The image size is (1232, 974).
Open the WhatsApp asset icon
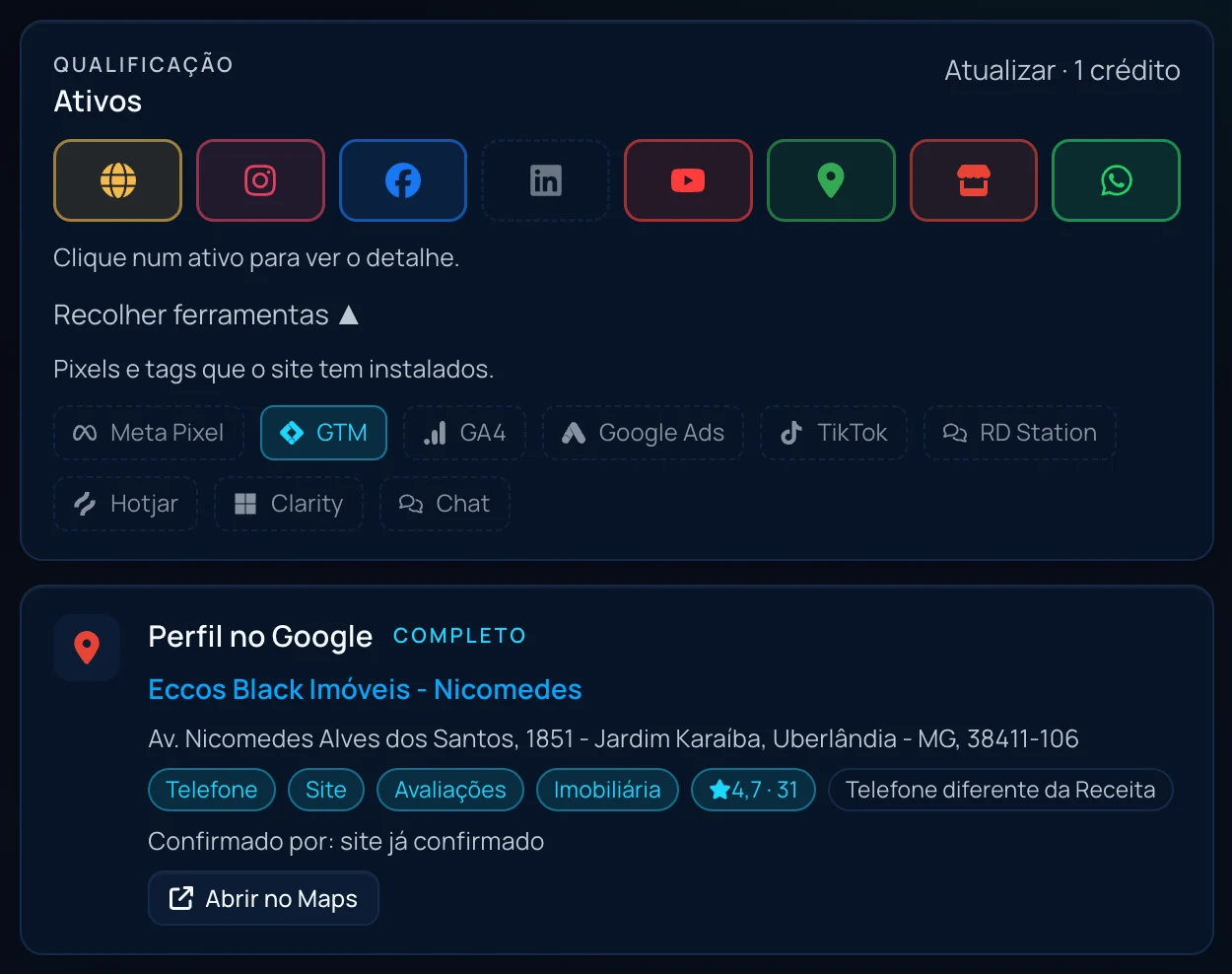(x=1116, y=180)
